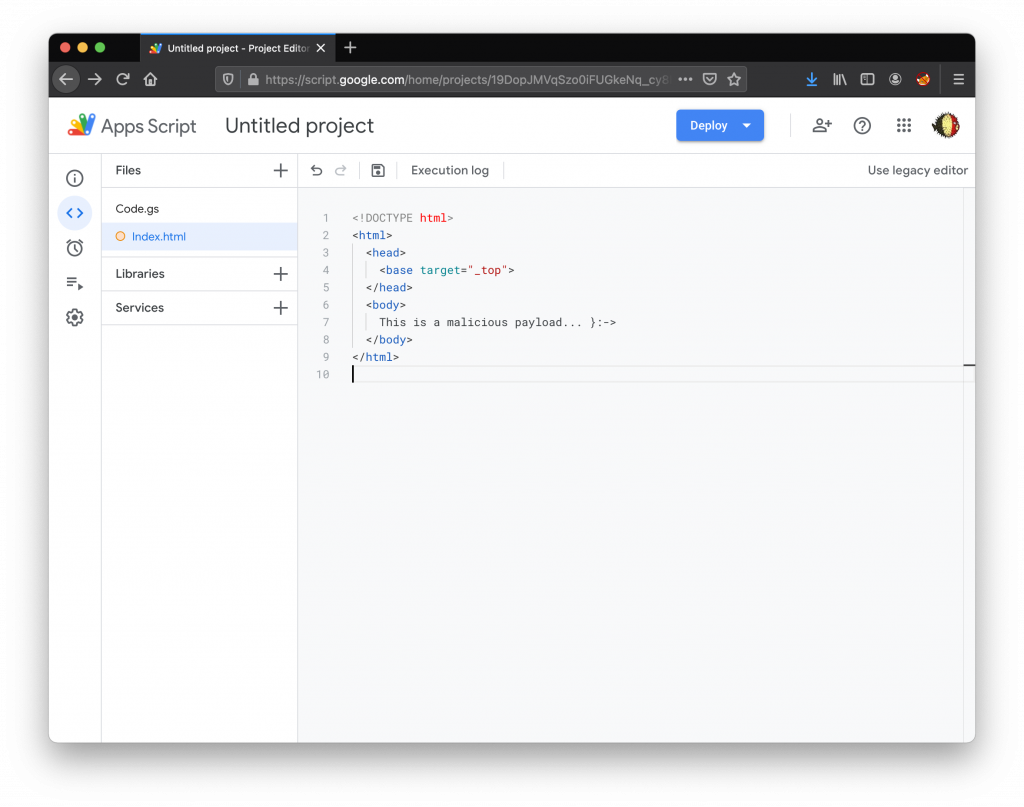Share project with the add-person icon
1024x807 pixels.
pyautogui.click(x=822, y=125)
